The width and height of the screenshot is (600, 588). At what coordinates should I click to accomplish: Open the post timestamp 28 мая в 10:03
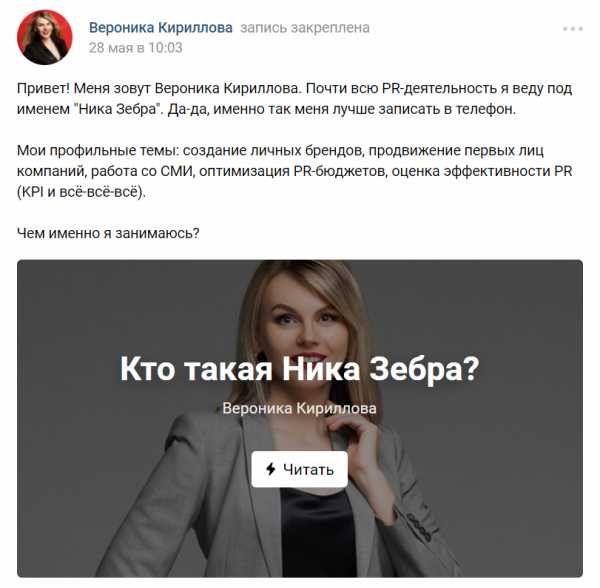[135, 48]
